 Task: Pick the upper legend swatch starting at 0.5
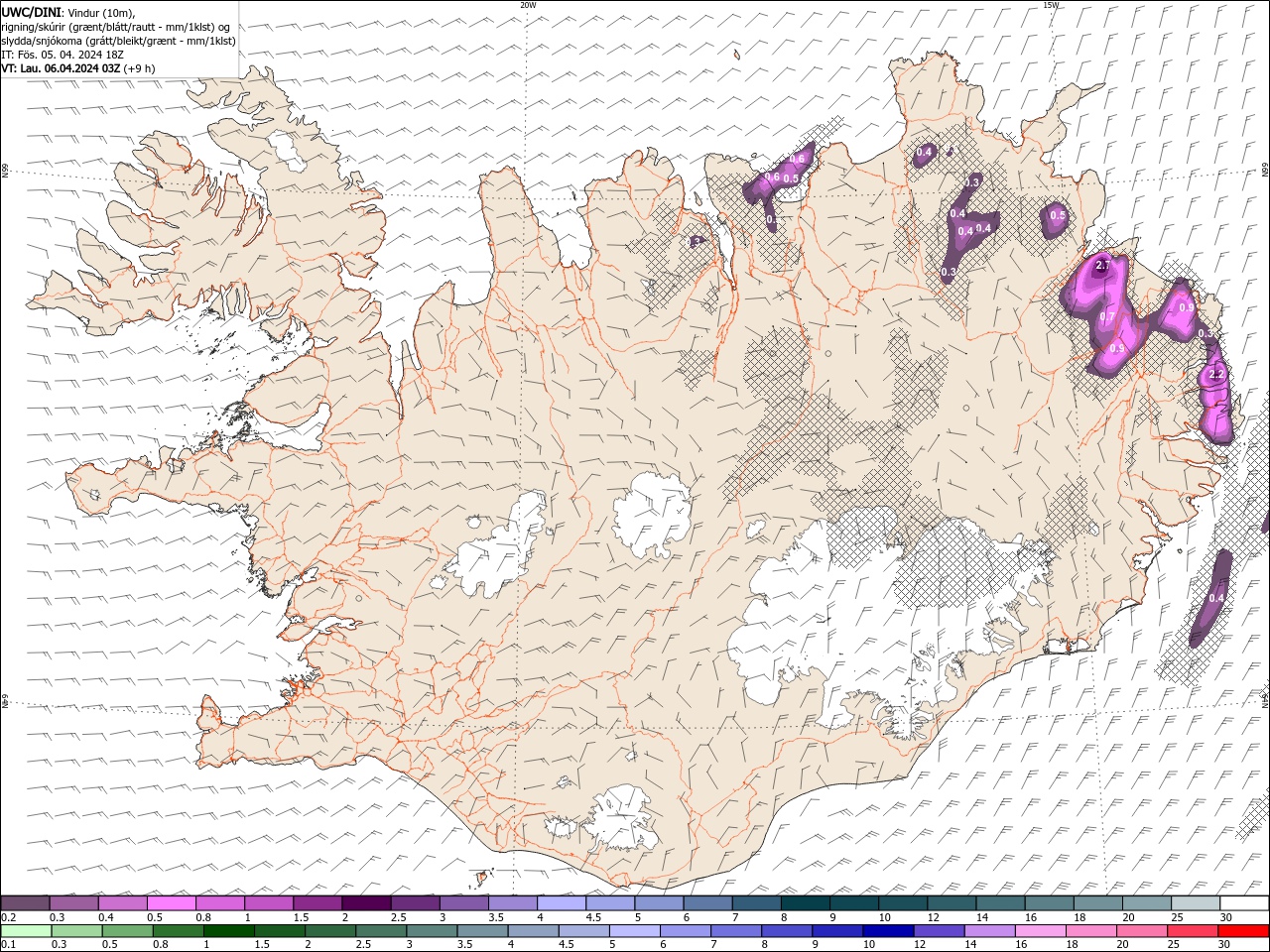[171, 903]
